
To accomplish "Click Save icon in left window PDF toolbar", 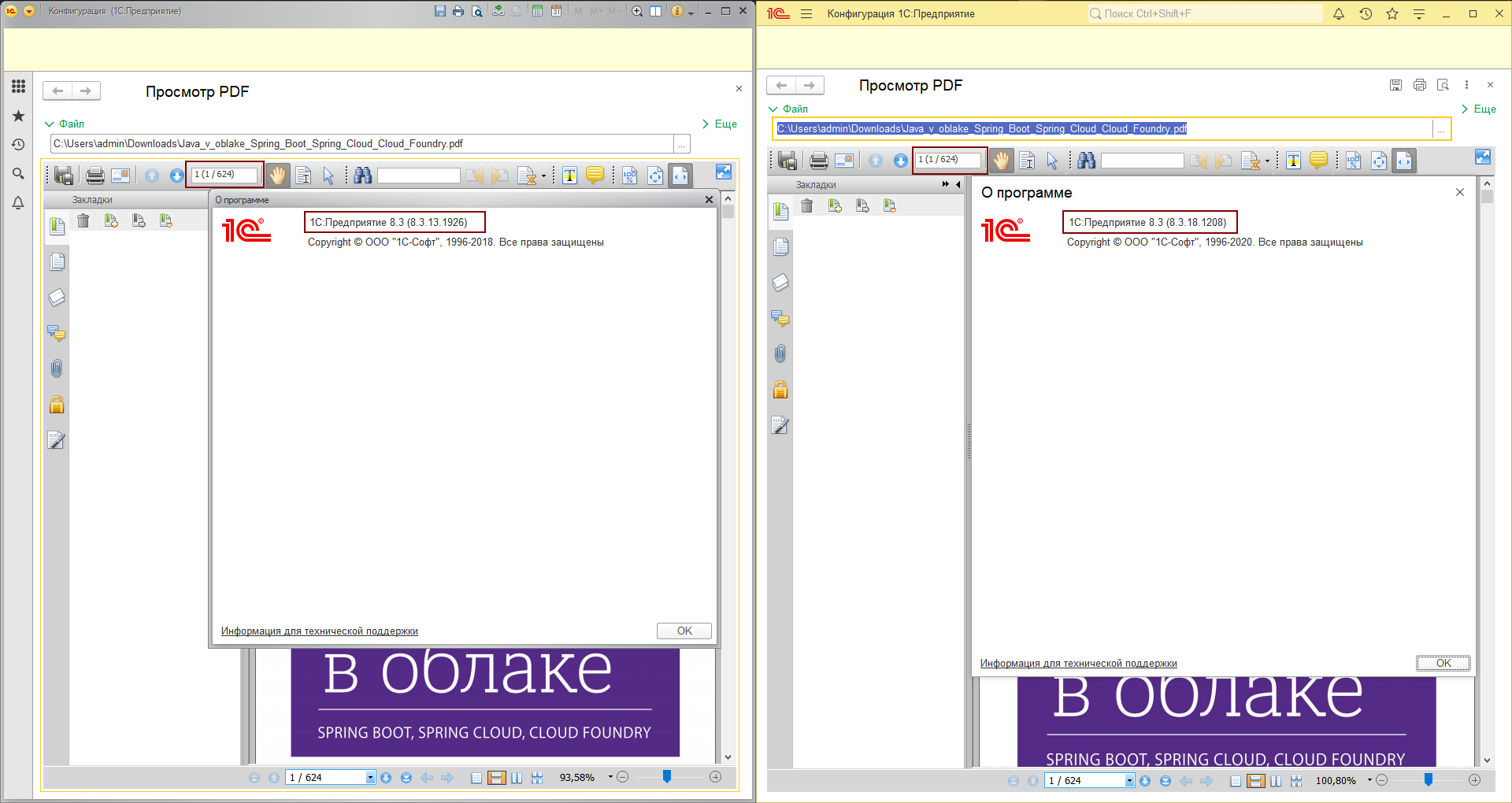I will pyautogui.click(x=64, y=175).
